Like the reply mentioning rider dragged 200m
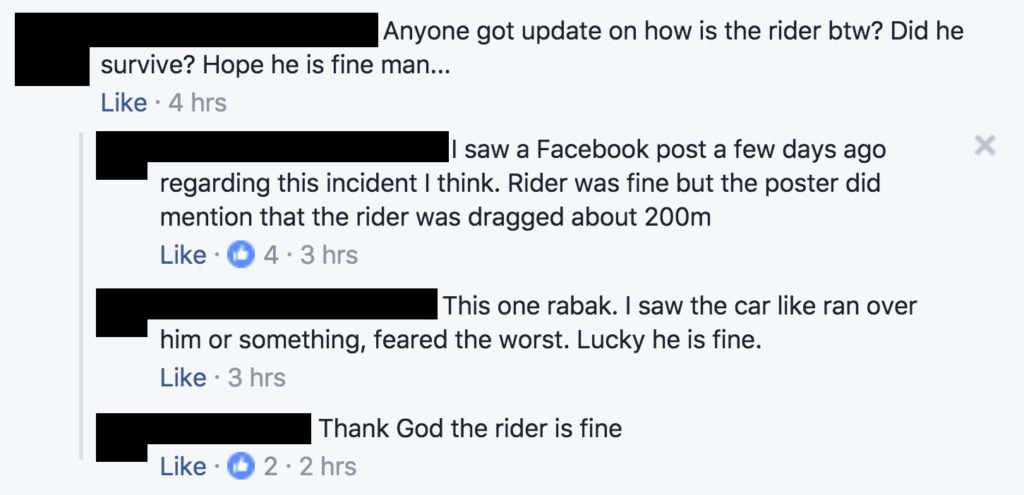 182,255
